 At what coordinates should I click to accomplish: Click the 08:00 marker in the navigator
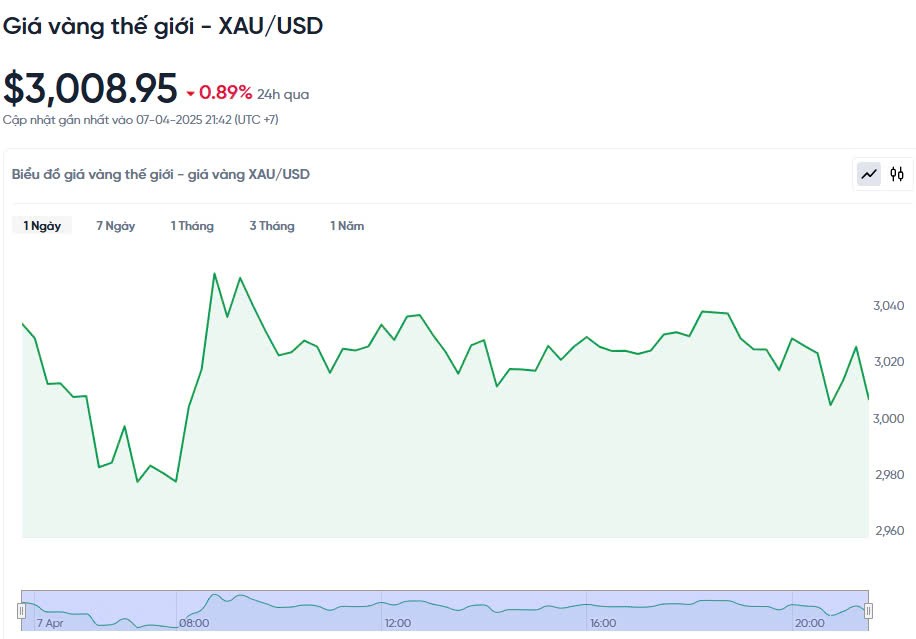pos(194,623)
